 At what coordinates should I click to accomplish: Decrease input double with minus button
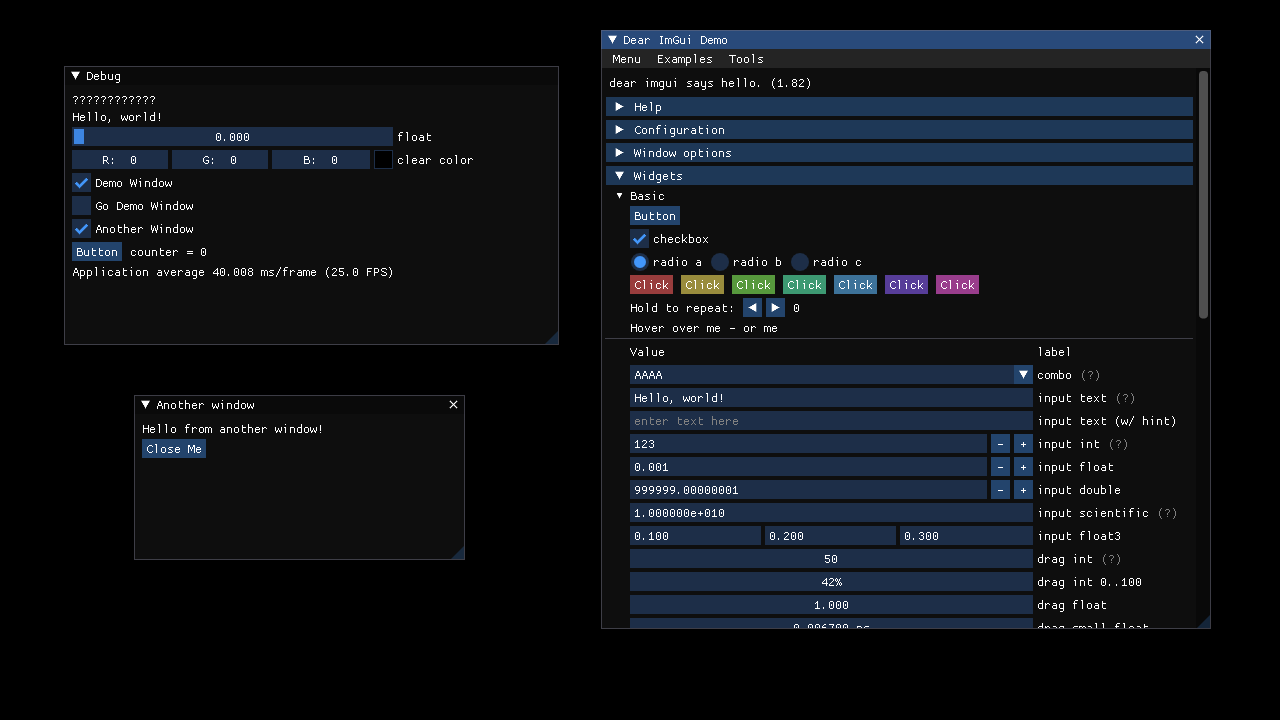[x=1000, y=490]
